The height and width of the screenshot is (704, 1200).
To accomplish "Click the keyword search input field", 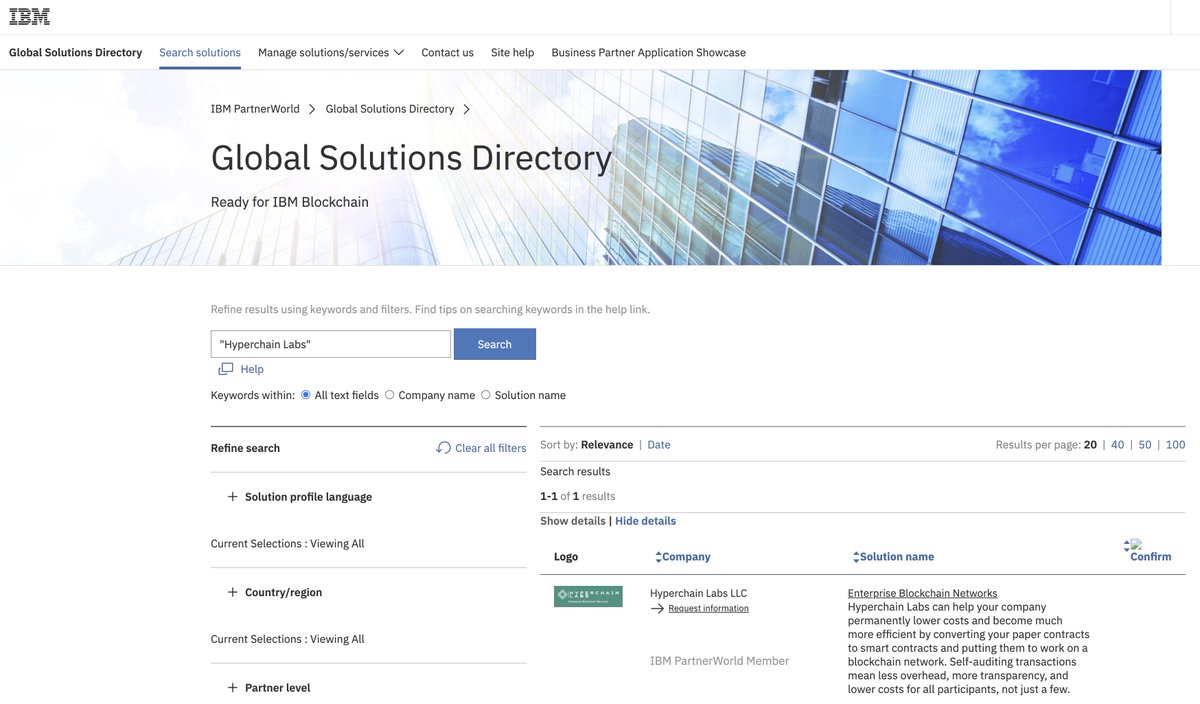I will point(331,344).
